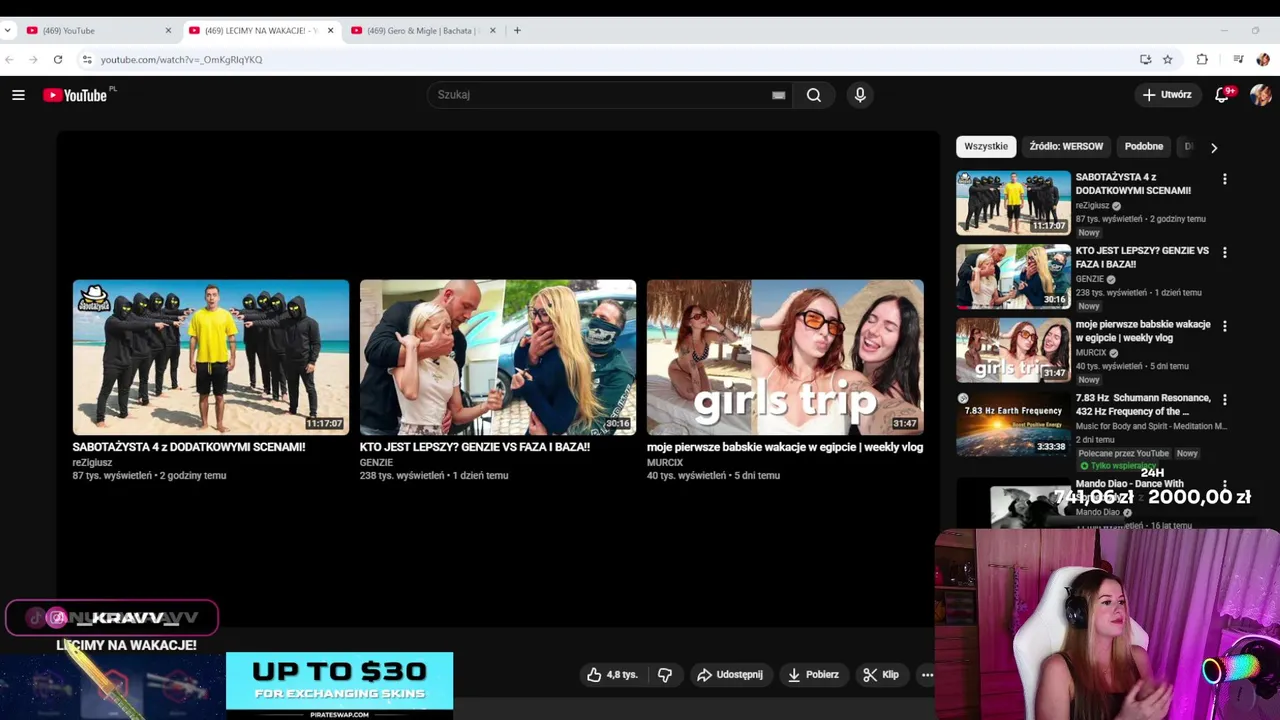Play end-screen KTO JEST LEPSZY thumbnail
The width and height of the screenshot is (1280, 720).
click(498, 357)
